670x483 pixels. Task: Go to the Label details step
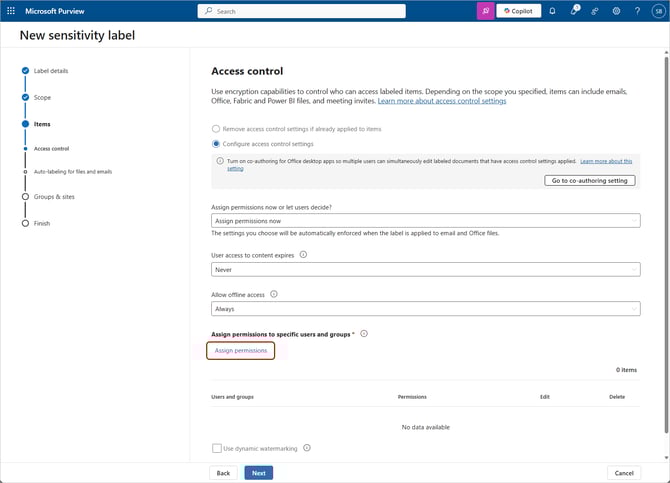click(50, 71)
